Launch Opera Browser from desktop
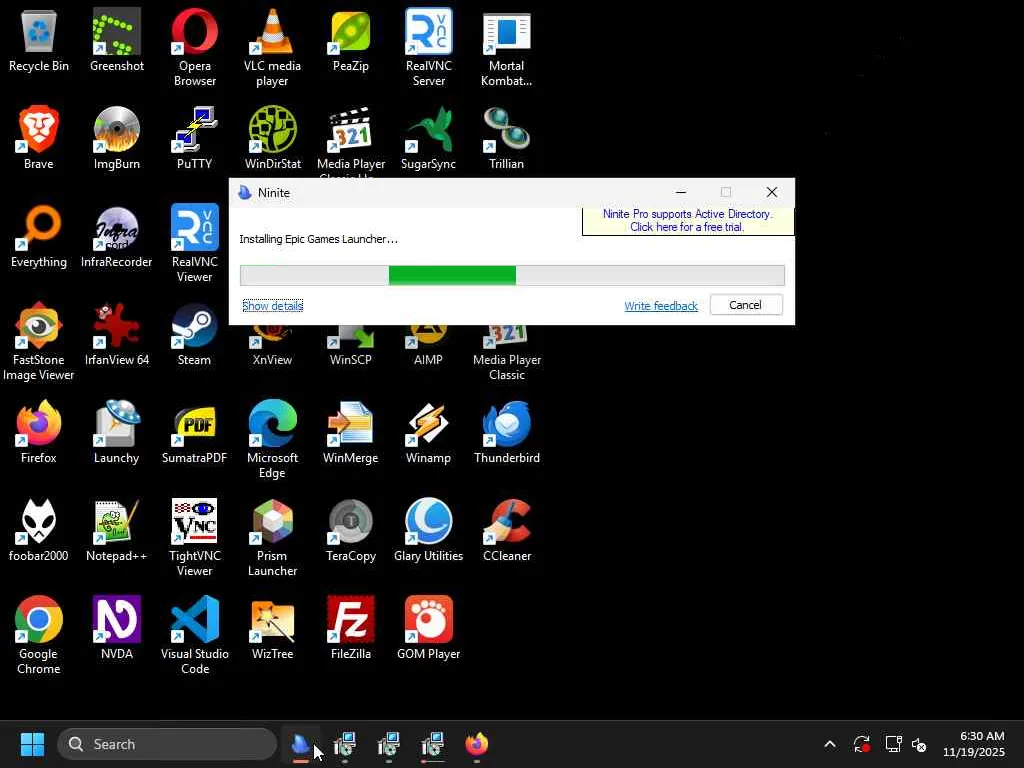The height and width of the screenshot is (768, 1024). pos(195,47)
